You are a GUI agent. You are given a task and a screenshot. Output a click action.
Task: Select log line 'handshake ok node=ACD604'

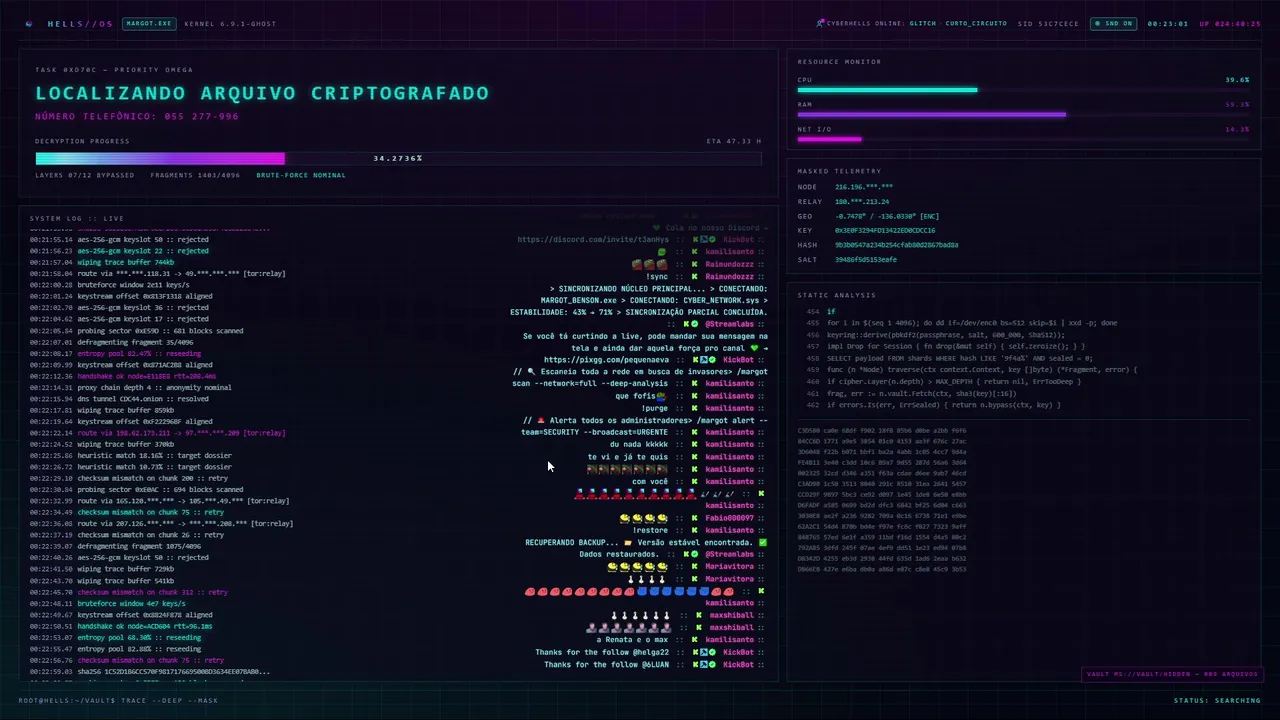[120, 626]
